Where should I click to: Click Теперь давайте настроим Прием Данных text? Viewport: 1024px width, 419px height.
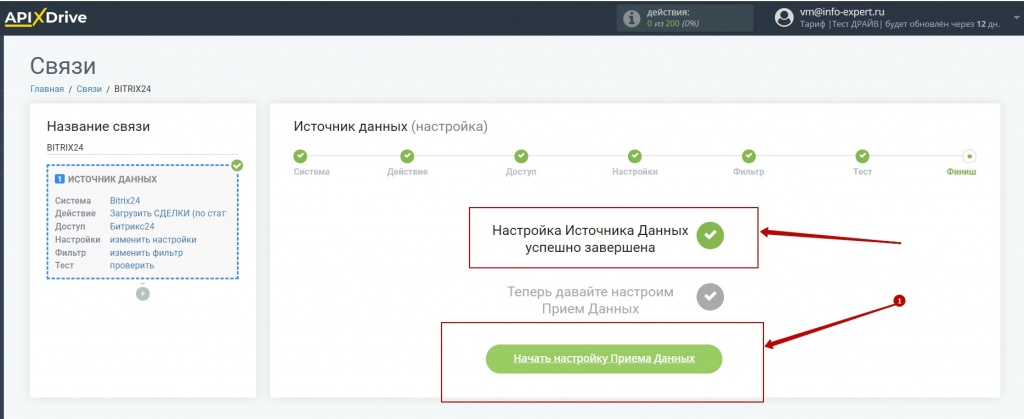click(x=590, y=300)
